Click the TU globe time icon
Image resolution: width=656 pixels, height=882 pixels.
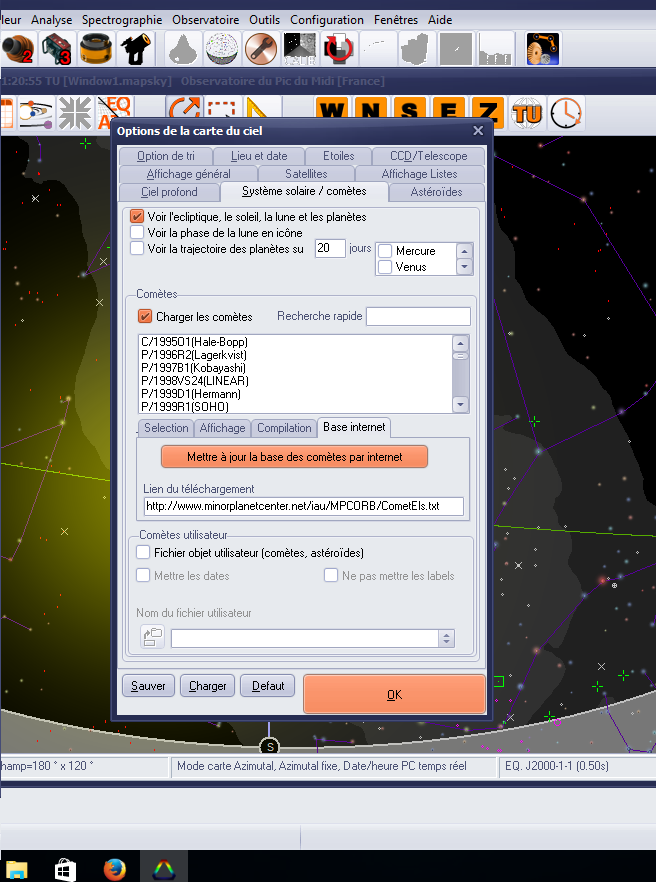coord(527,112)
